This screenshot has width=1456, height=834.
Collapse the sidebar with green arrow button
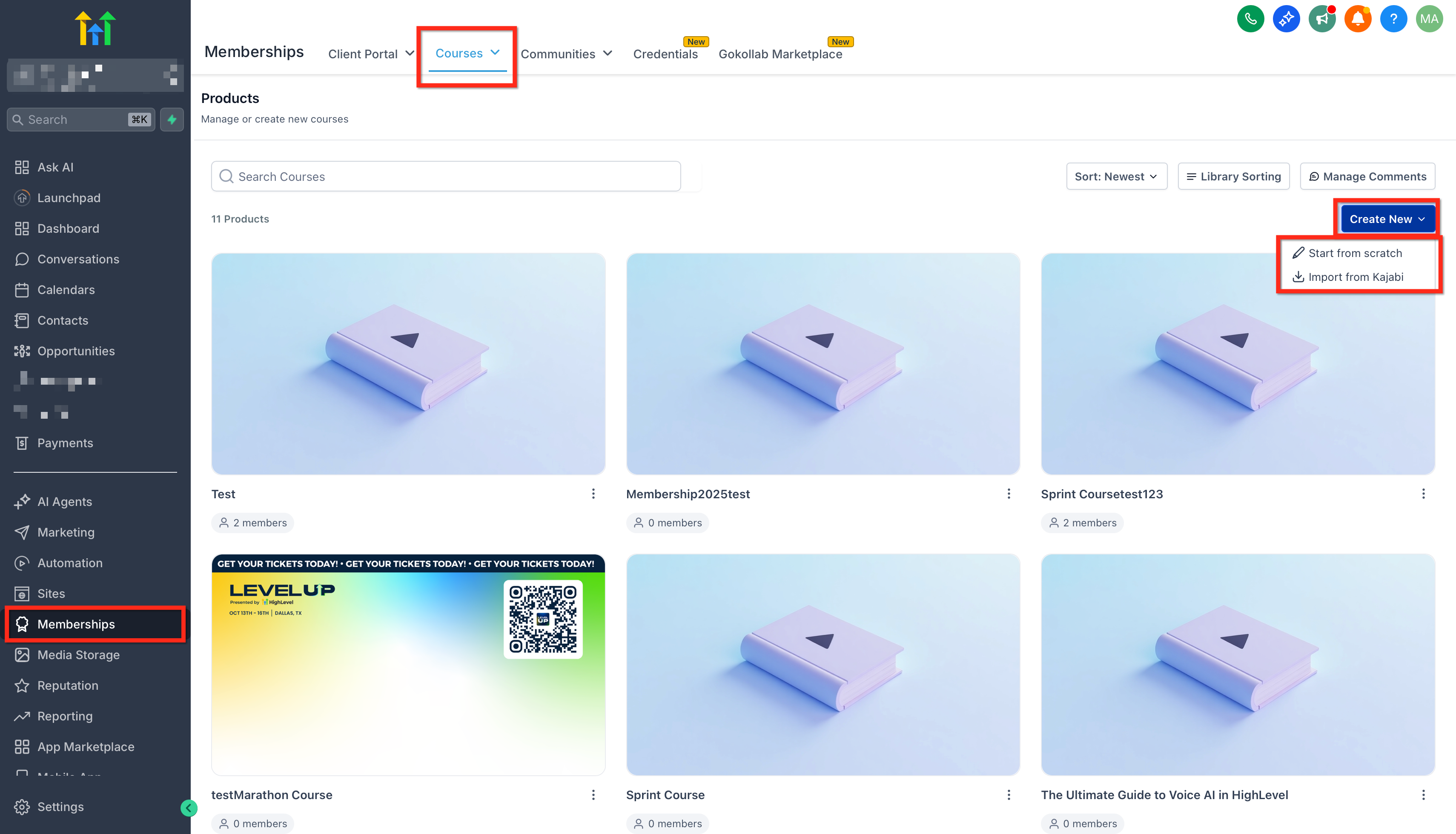[x=189, y=808]
